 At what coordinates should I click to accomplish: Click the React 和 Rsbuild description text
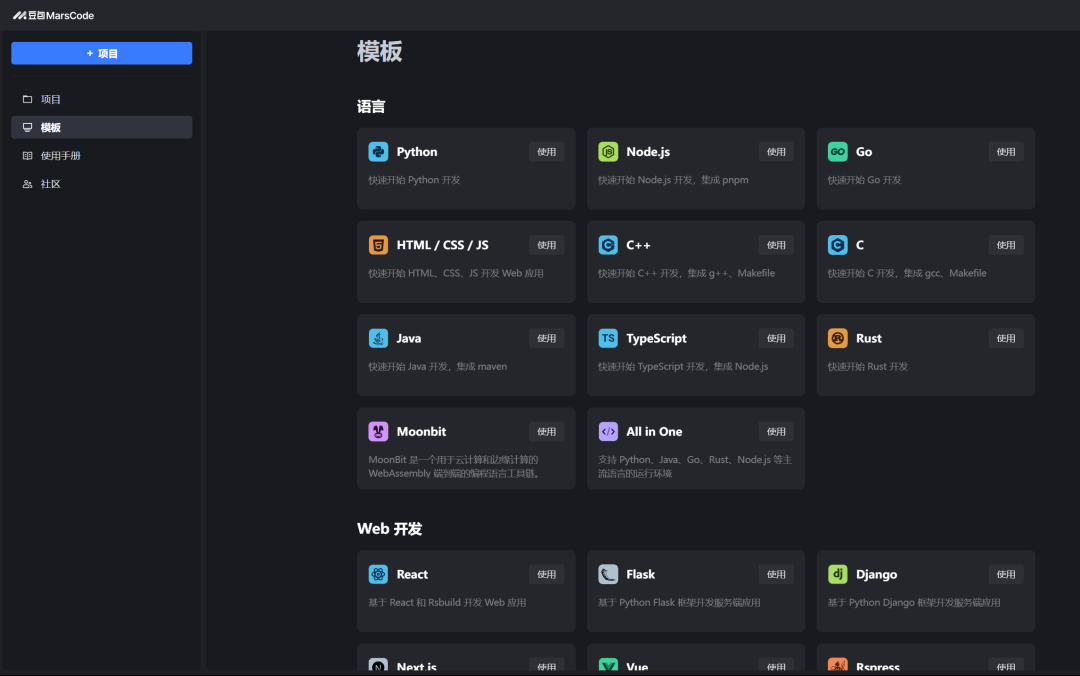pos(447,602)
